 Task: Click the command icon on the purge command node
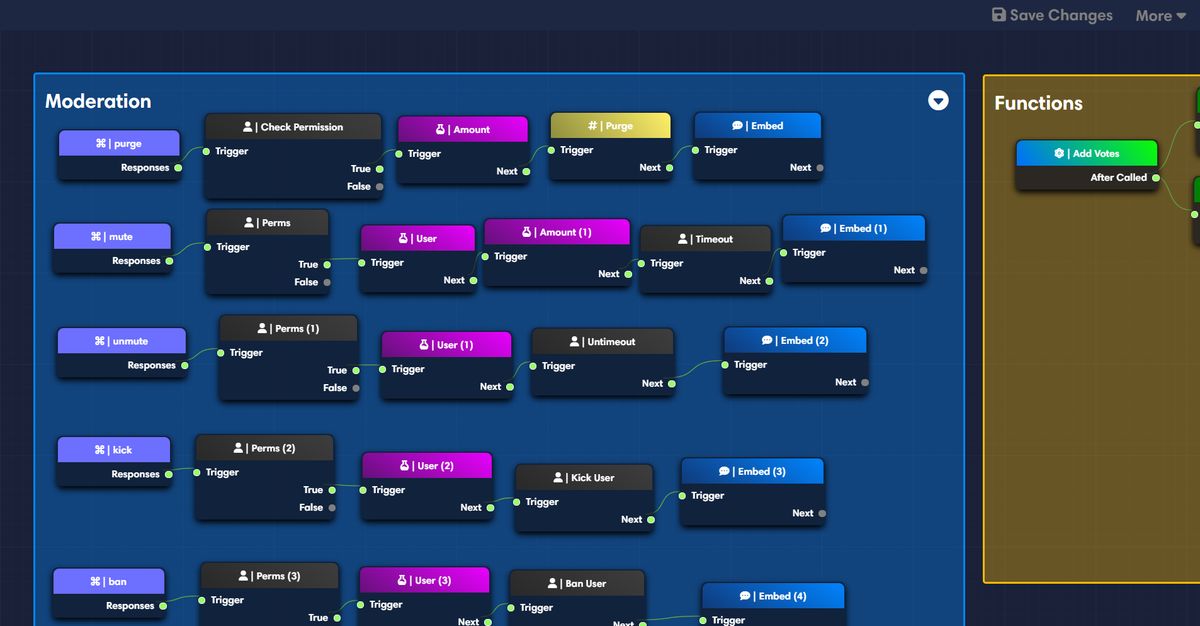pyautogui.click(x=99, y=143)
